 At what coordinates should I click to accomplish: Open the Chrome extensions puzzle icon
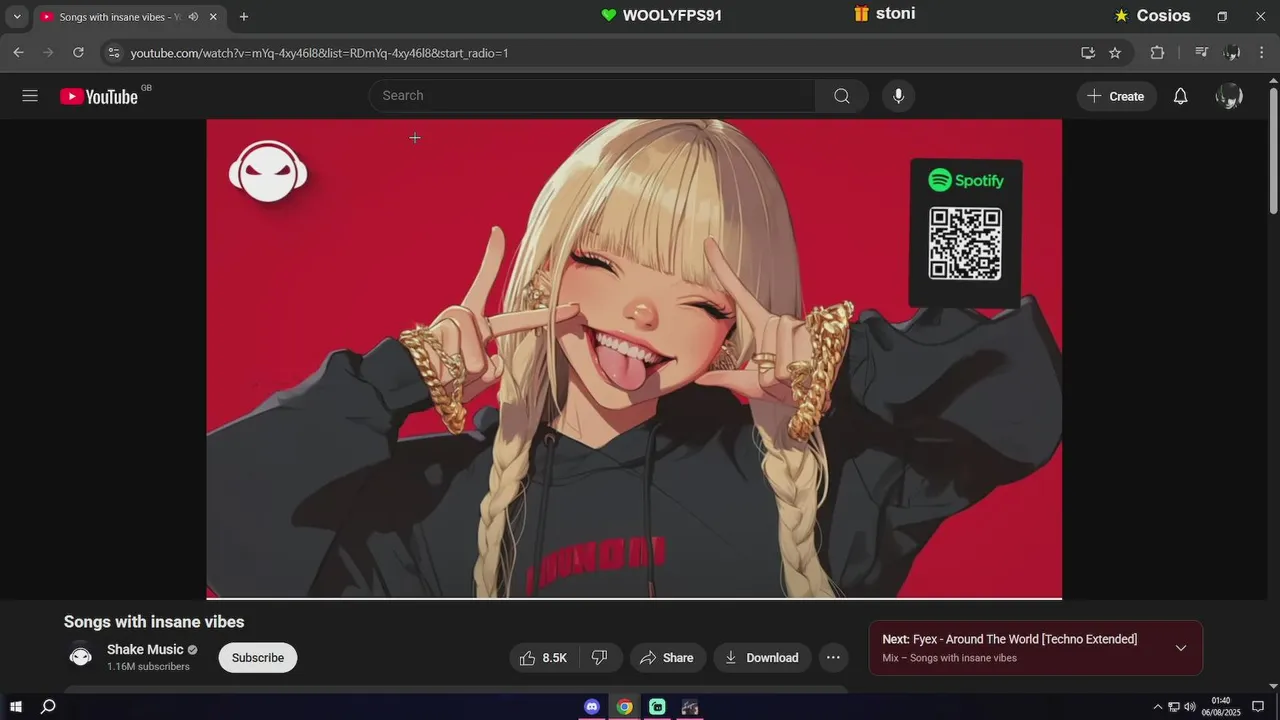[x=1157, y=53]
